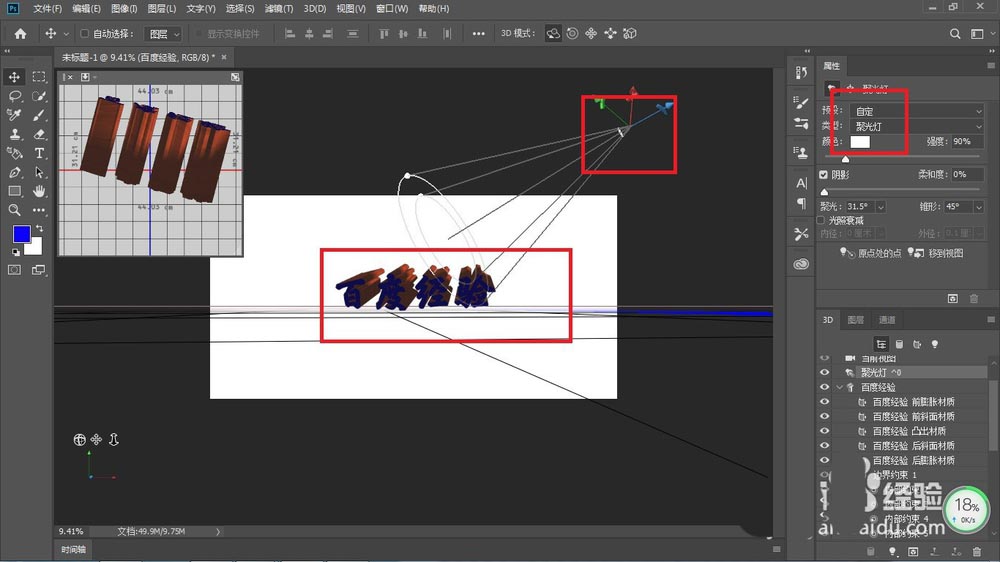Image resolution: width=1000 pixels, height=562 pixels.
Task: Toggle visibility of 百度经验 前膨胀材质
Action: [x=824, y=402]
